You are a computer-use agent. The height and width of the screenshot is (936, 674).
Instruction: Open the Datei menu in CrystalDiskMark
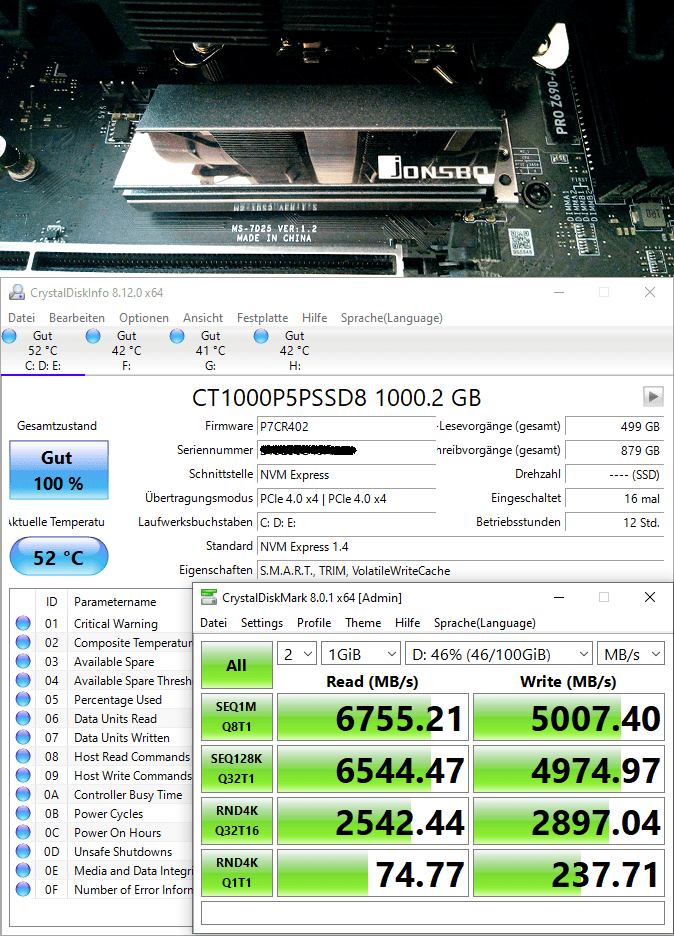pyautogui.click(x=214, y=623)
